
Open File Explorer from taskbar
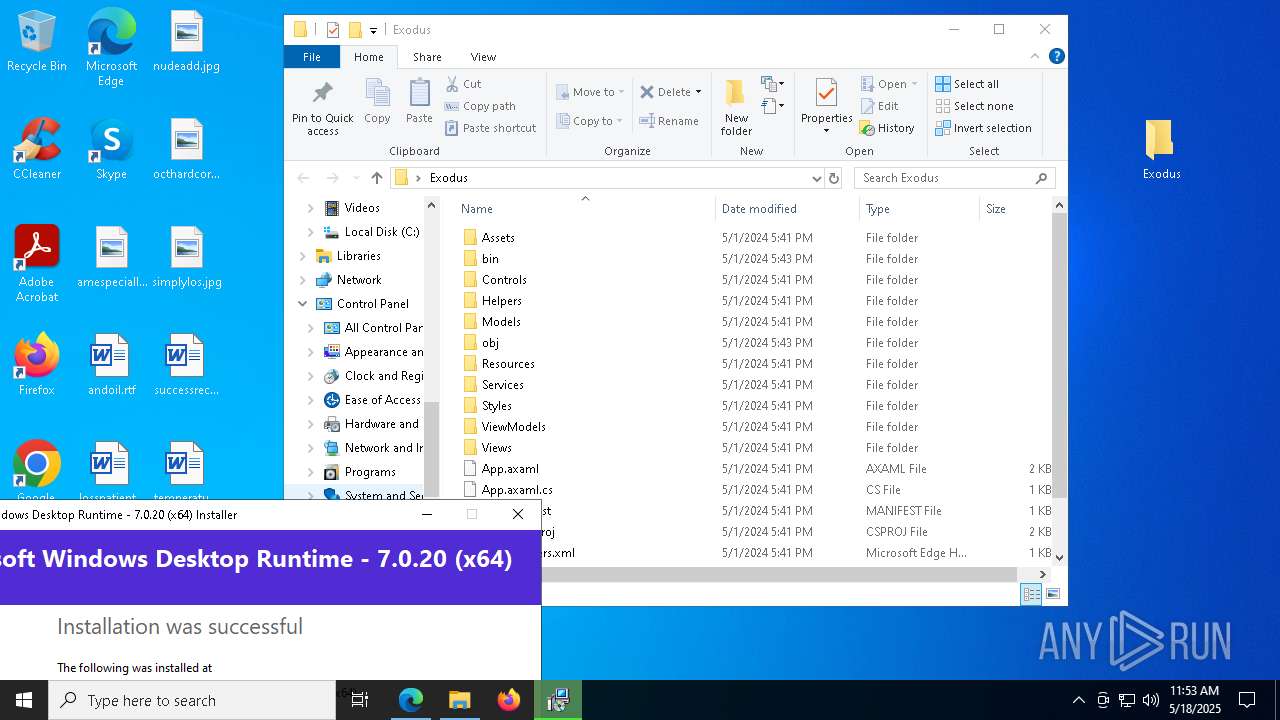(459, 700)
